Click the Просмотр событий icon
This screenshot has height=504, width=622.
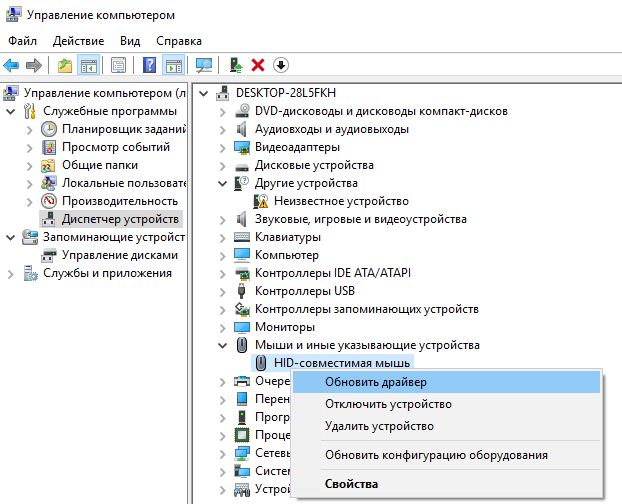49,147
